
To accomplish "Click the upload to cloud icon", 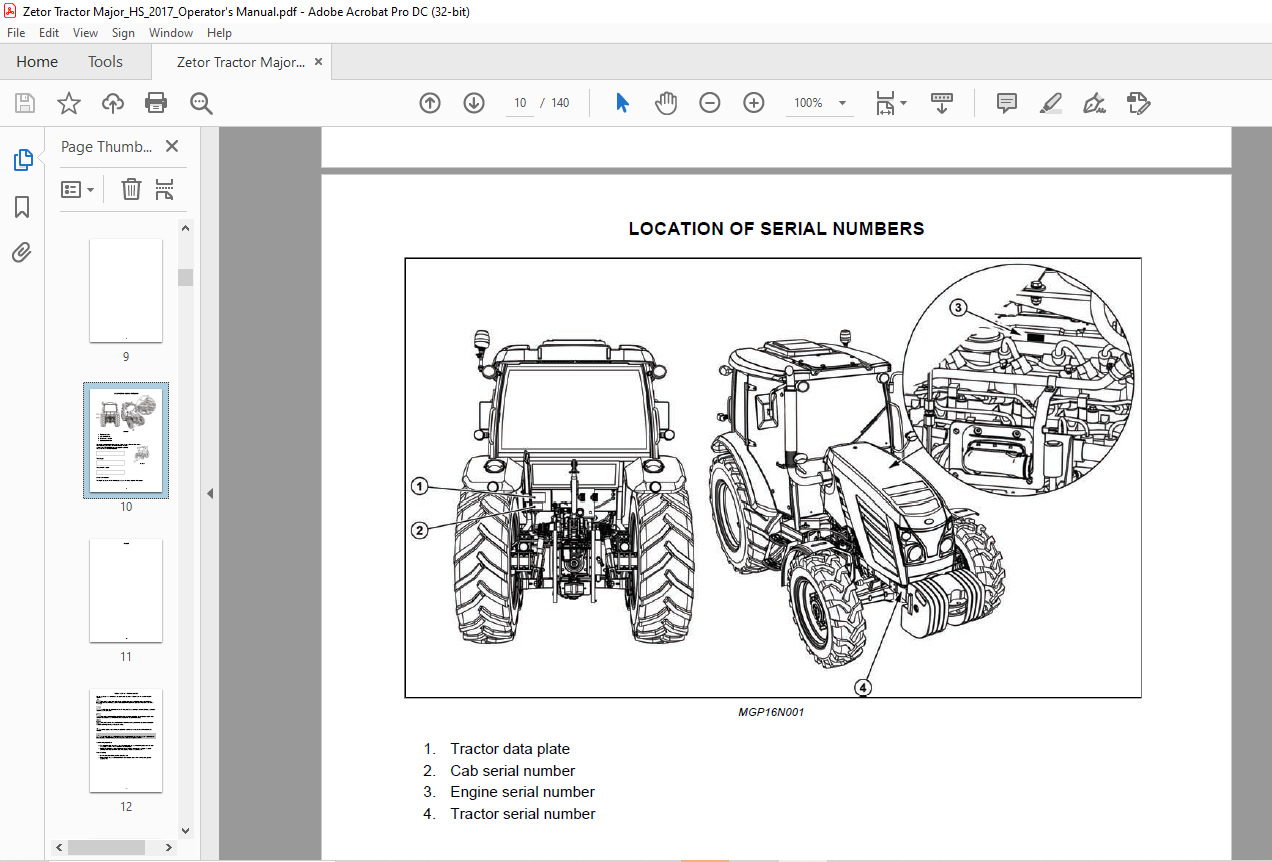I will [113, 103].
